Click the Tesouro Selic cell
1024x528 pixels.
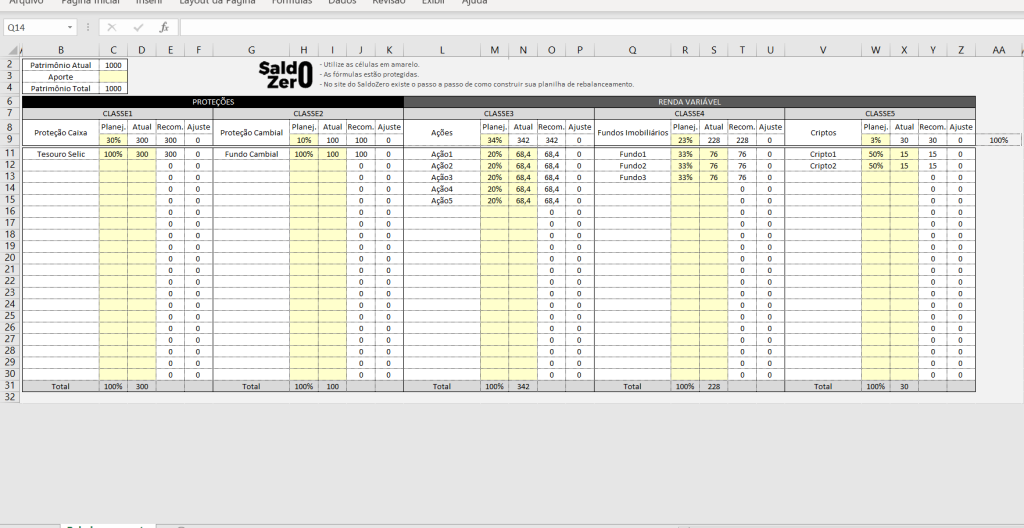(61, 154)
